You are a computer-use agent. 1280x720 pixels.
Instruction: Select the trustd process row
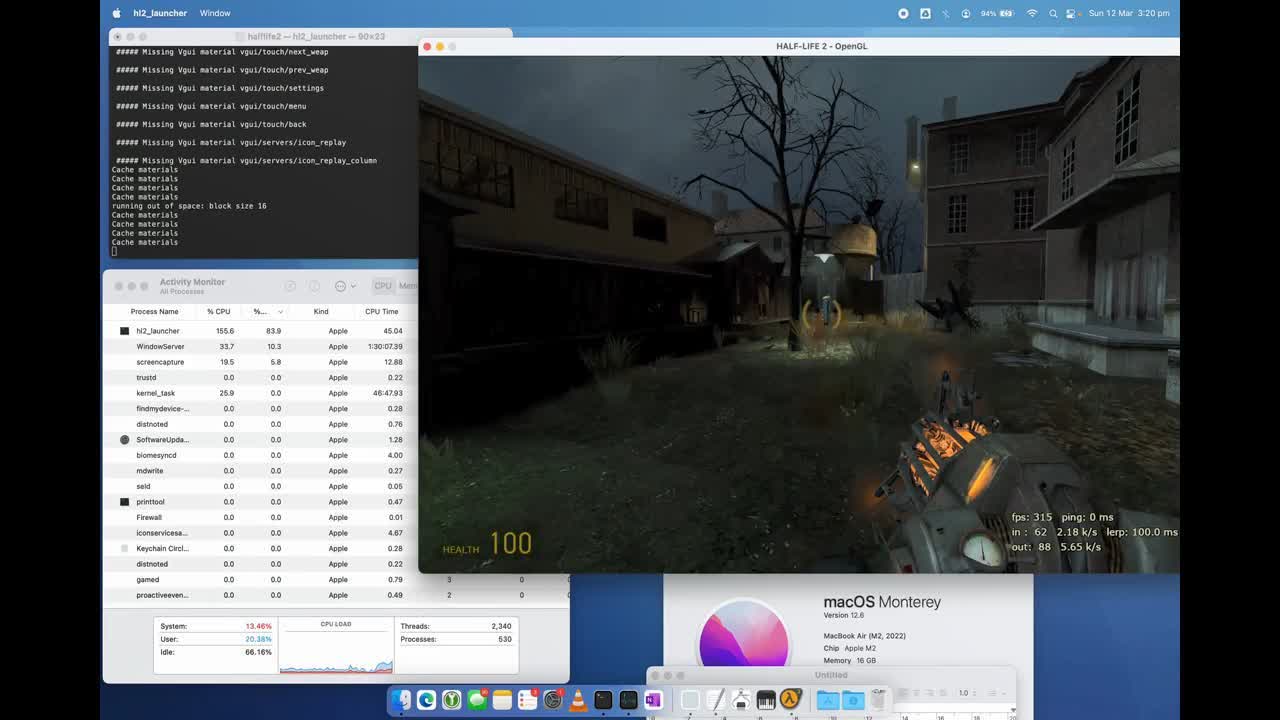tap(260, 377)
